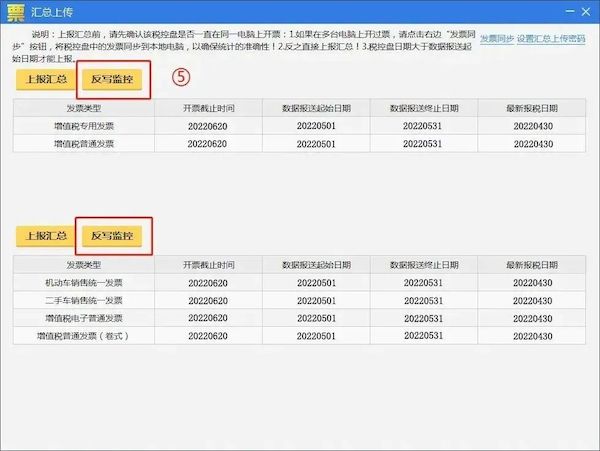This screenshot has height=451, width=600.
Task: Click 20220501 in the 增值税普通发票 row
Action: coord(316,144)
